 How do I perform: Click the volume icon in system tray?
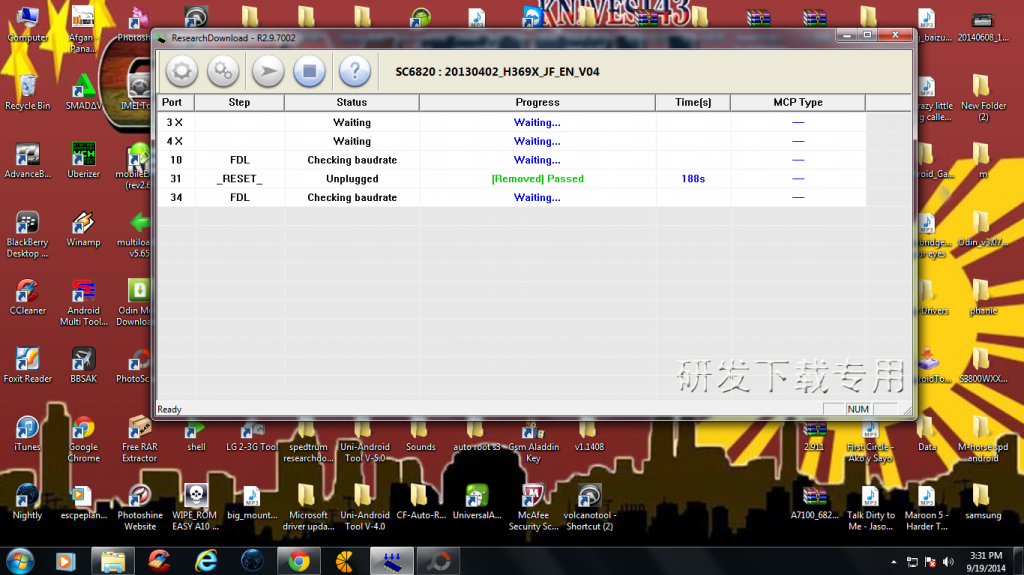tap(948, 562)
